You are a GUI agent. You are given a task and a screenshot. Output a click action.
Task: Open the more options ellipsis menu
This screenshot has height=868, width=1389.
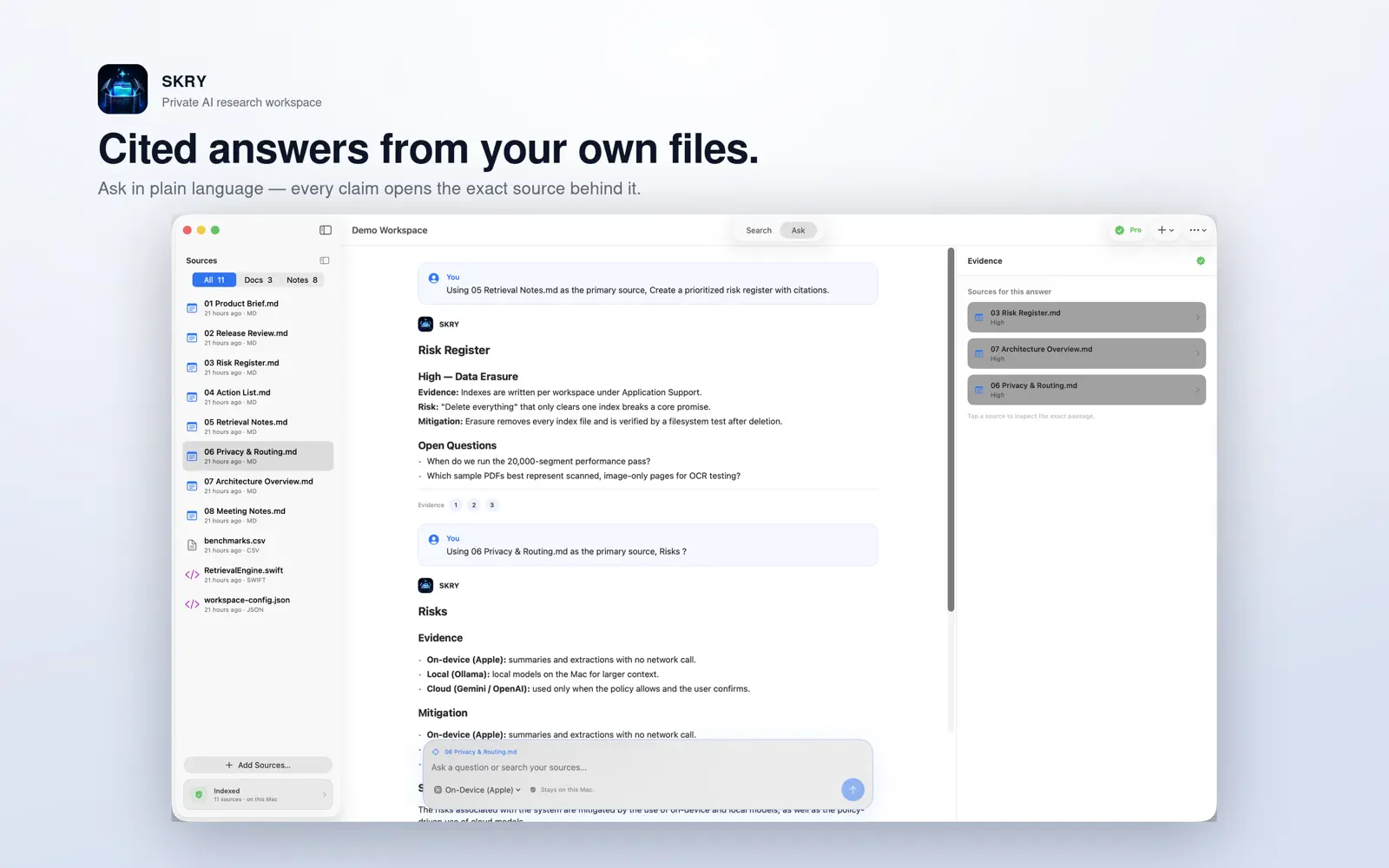pyautogui.click(x=1198, y=230)
